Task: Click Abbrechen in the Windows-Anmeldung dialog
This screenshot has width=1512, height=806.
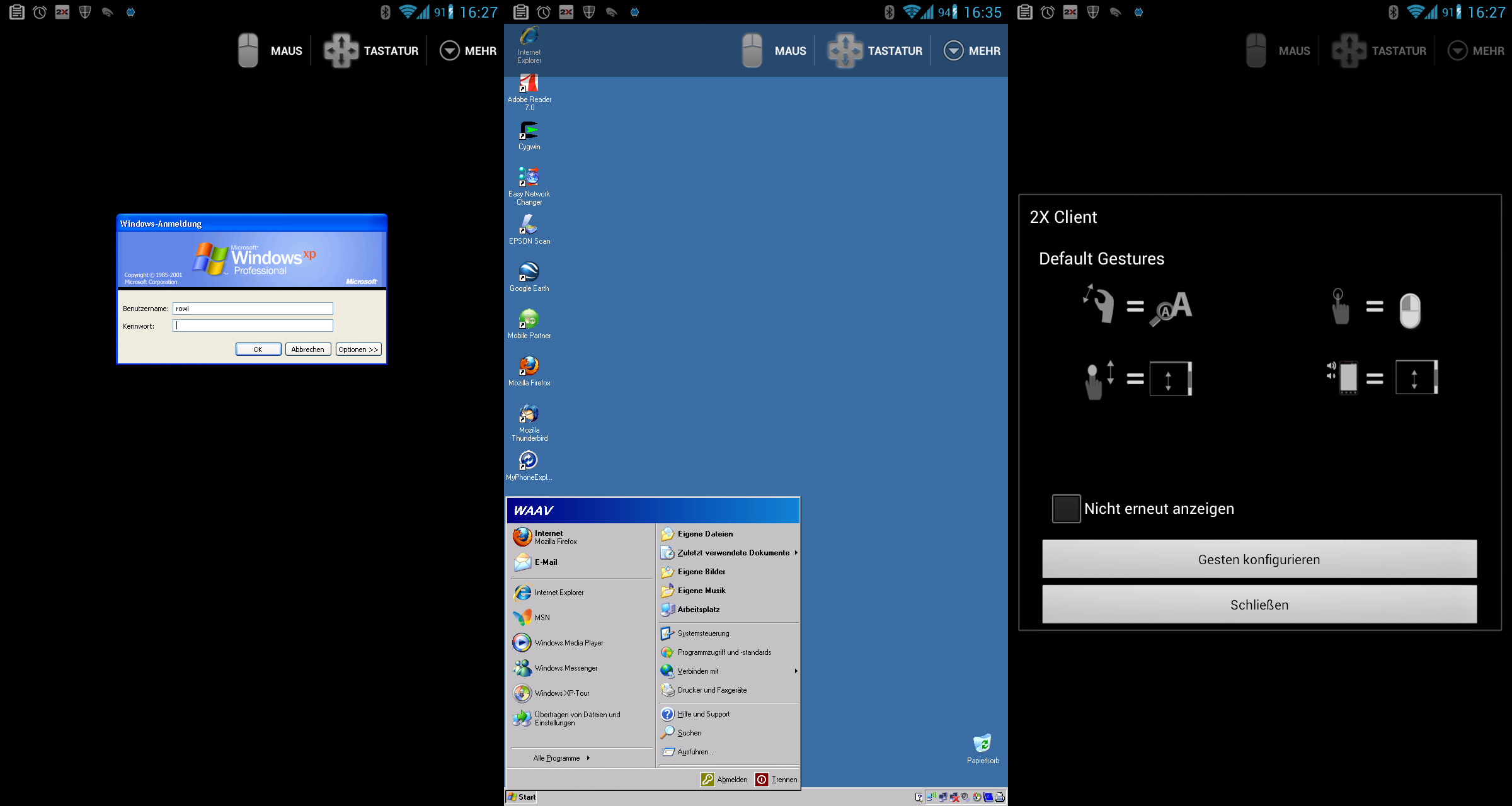Action: (x=308, y=349)
